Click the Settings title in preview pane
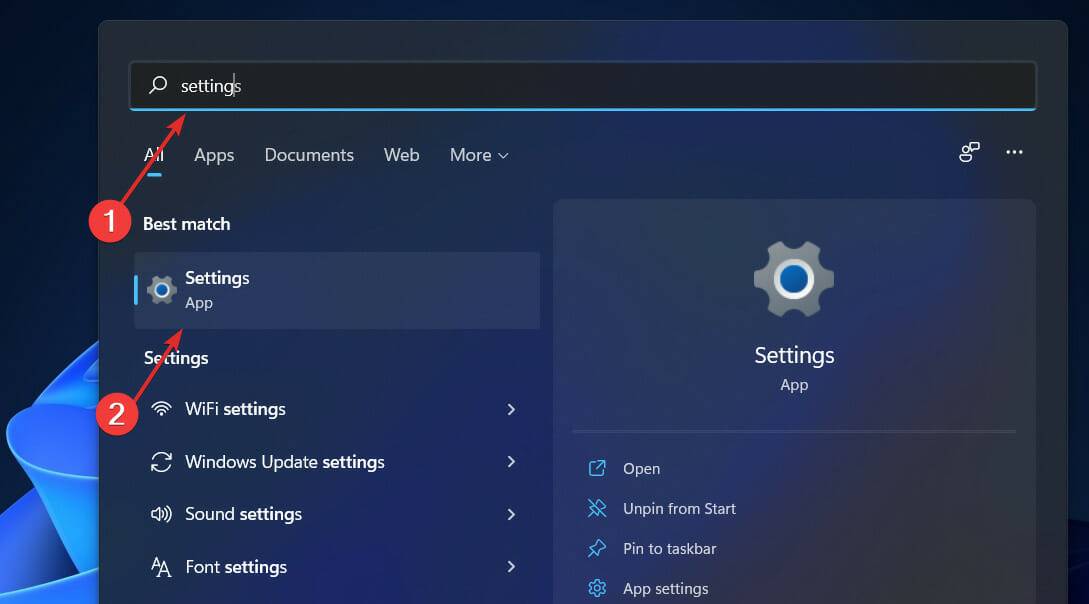The width and height of the screenshot is (1089, 604). coord(794,355)
